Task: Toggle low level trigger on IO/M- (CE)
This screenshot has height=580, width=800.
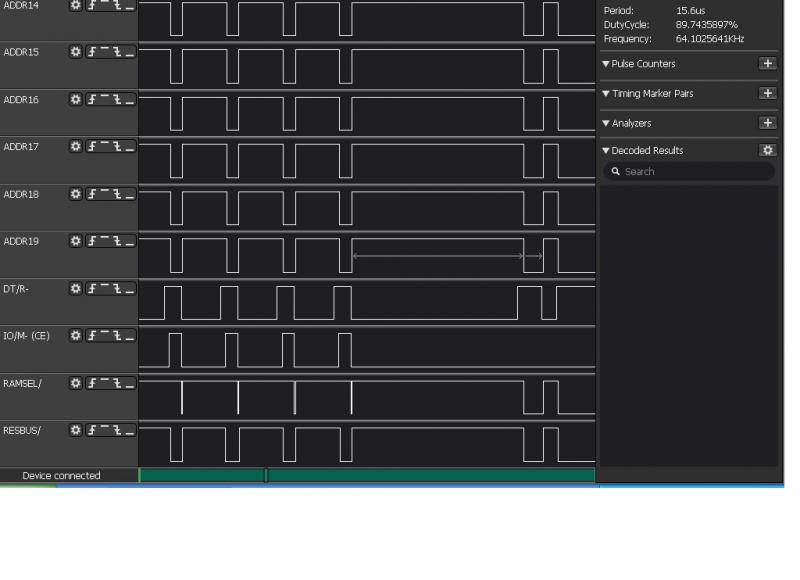Action: click(129, 336)
